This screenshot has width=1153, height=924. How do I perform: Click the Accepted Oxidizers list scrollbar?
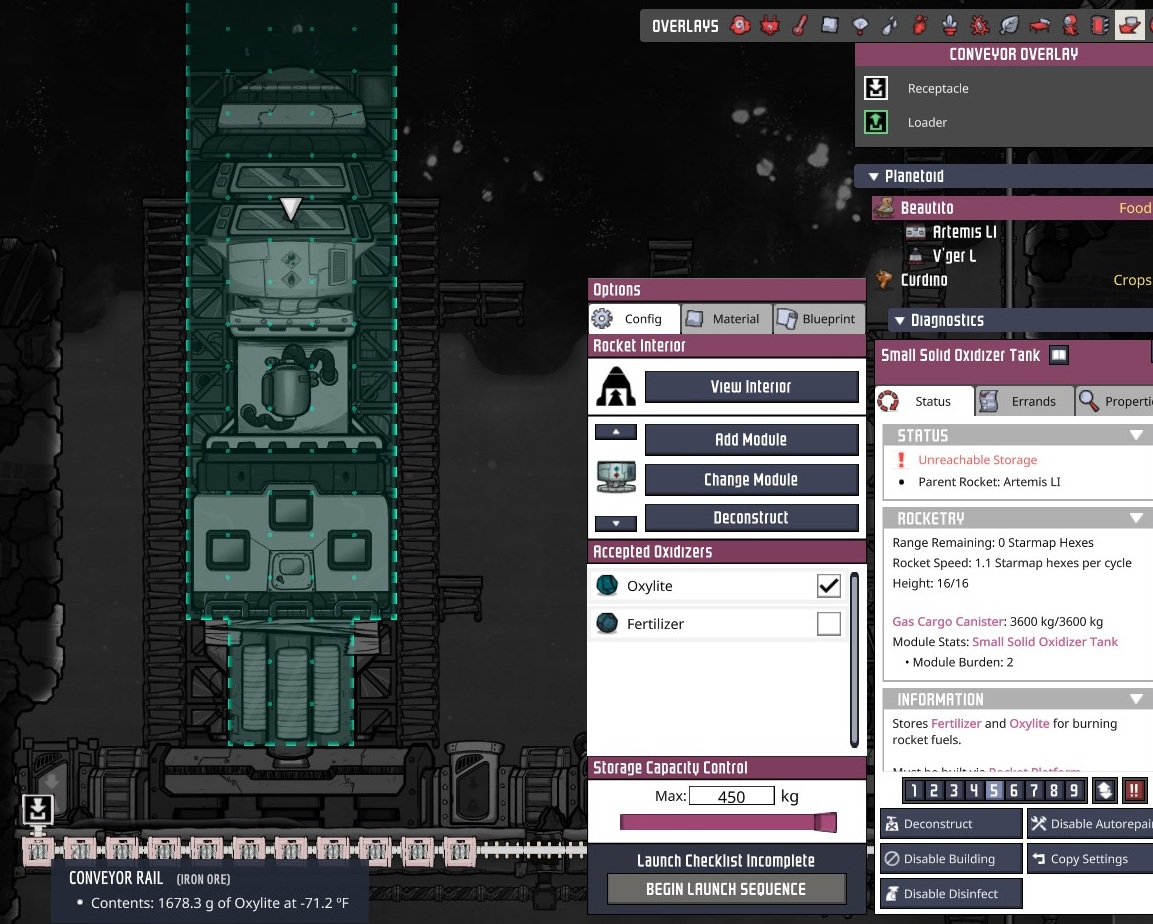point(854,659)
